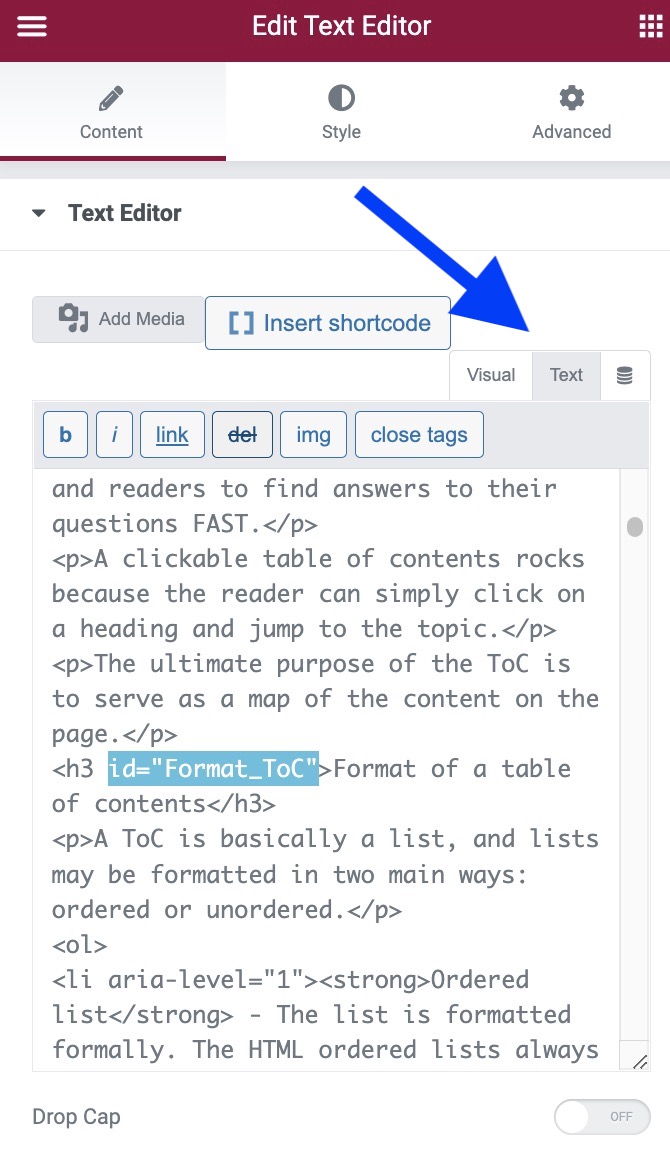The height and width of the screenshot is (1162, 670).
Task: Click the bold b quicktag button
Action: click(x=65, y=435)
